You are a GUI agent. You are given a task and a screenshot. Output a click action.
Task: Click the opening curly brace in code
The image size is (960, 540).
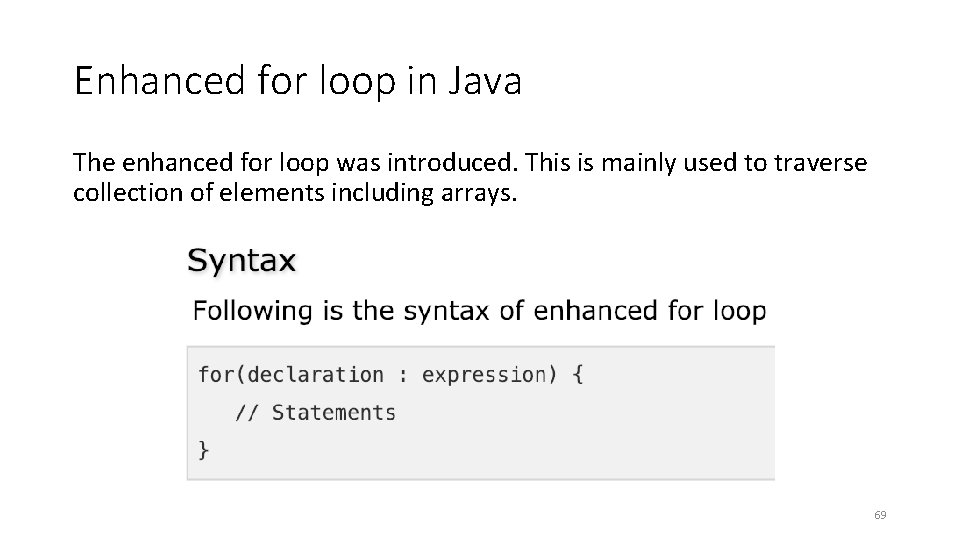click(x=578, y=375)
